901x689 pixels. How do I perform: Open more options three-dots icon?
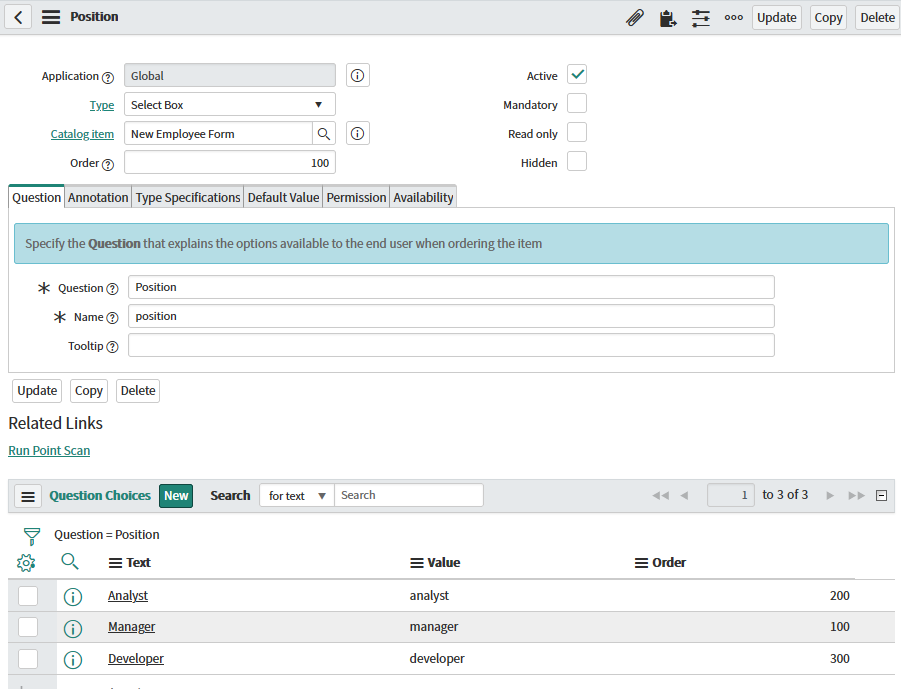tap(734, 17)
